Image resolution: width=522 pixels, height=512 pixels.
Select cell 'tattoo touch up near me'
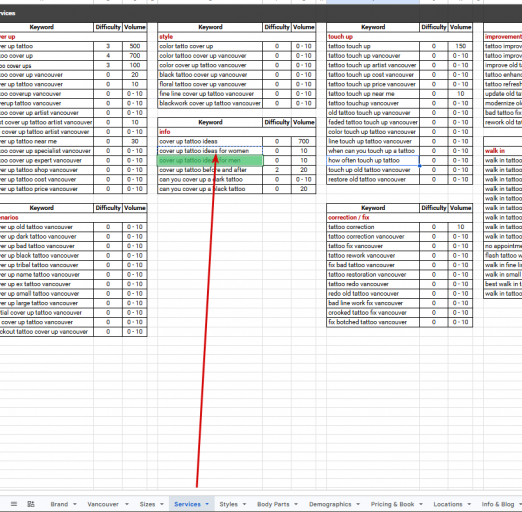point(373,94)
